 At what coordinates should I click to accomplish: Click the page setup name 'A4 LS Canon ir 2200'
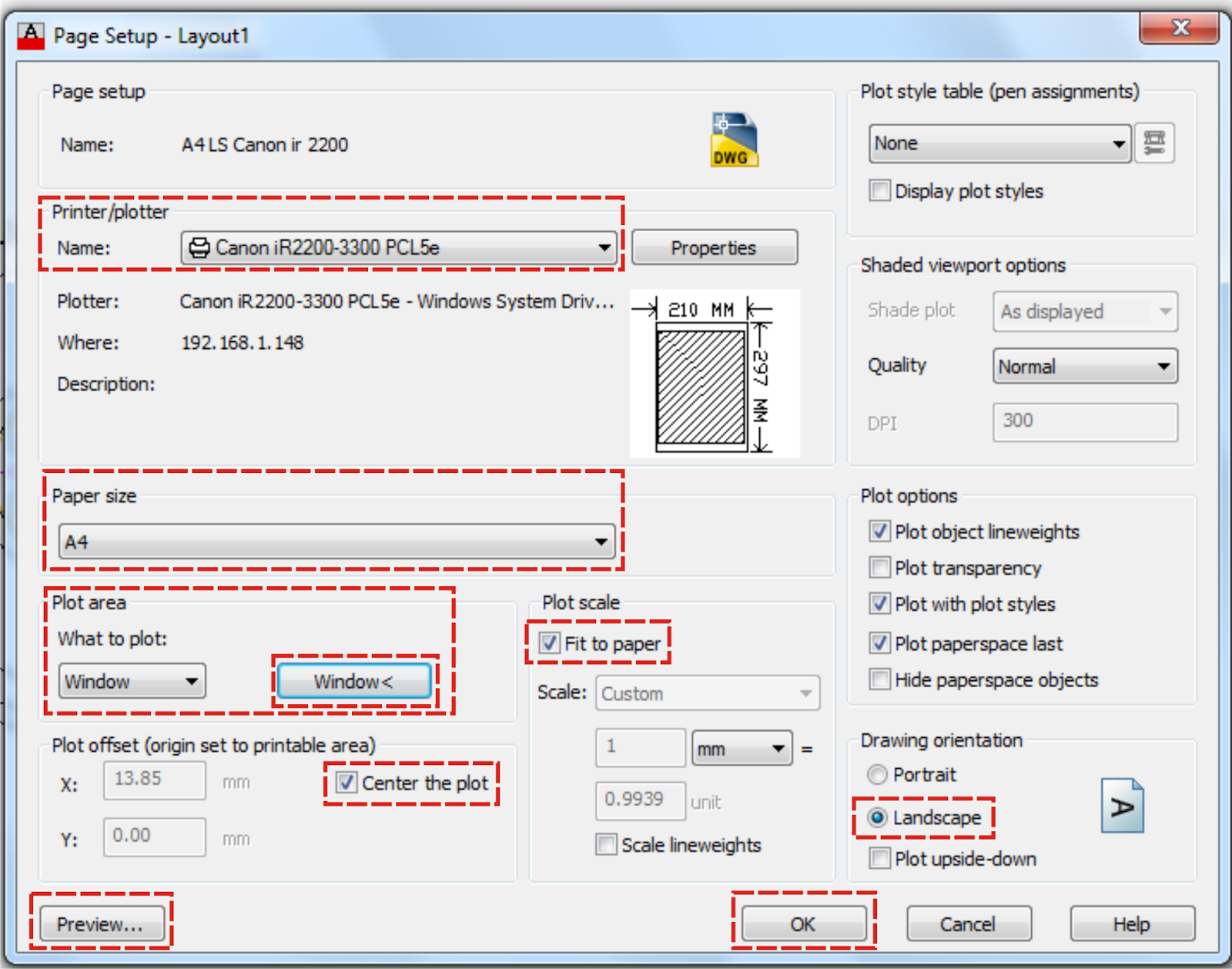265,145
